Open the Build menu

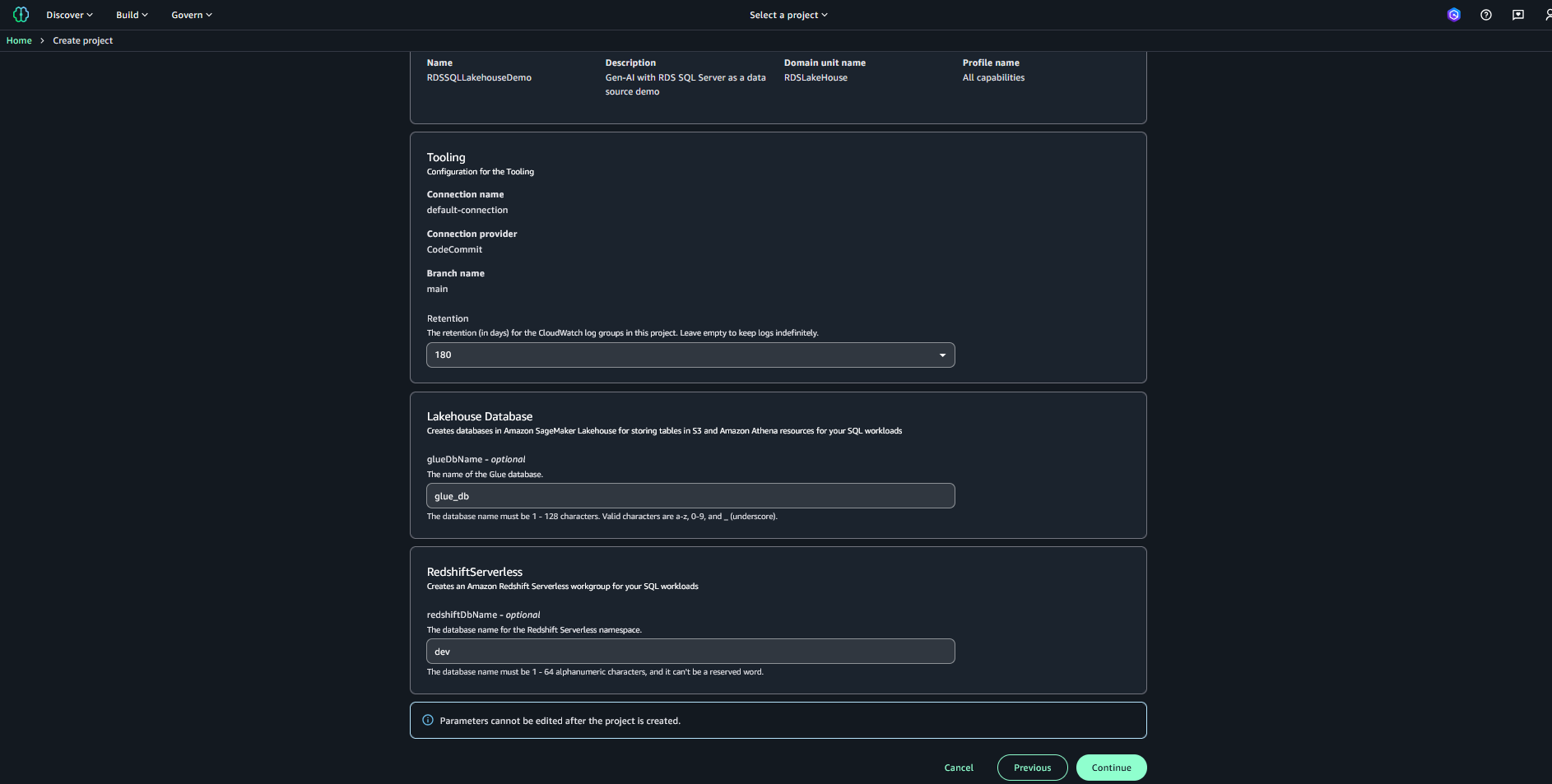point(132,15)
